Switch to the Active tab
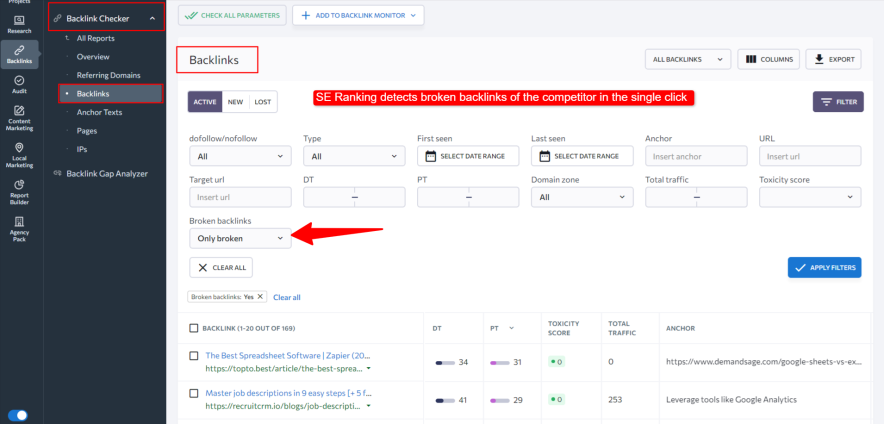 (205, 102)
